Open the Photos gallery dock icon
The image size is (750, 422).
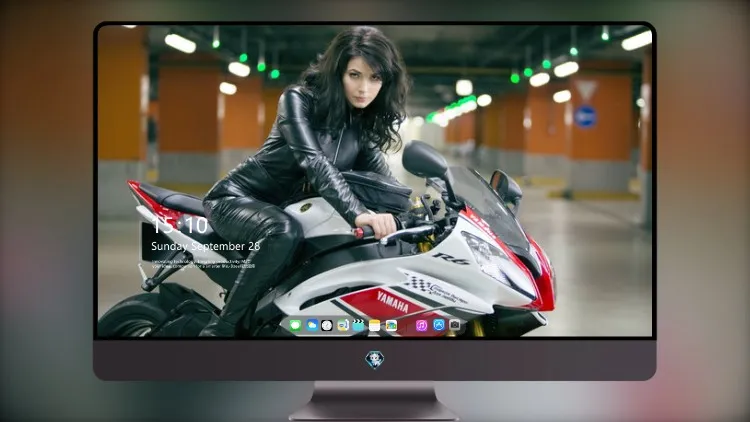pyautogui.click(x=391, y=325)
